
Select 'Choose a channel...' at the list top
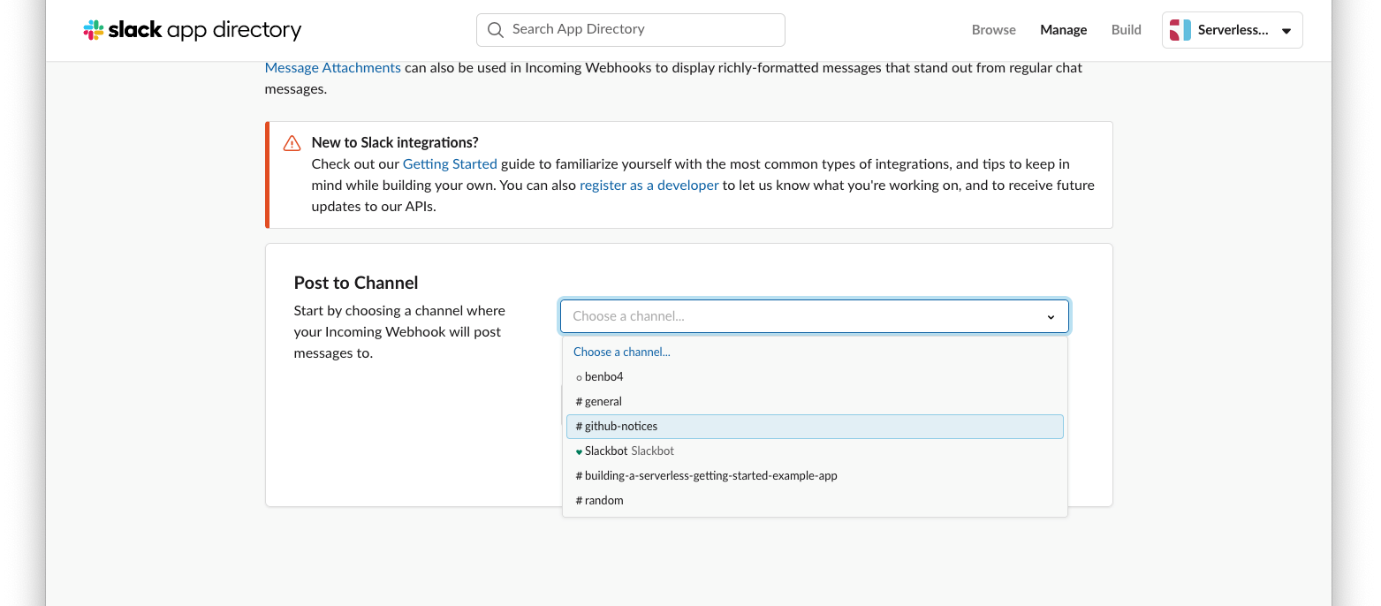click(622, 351)
